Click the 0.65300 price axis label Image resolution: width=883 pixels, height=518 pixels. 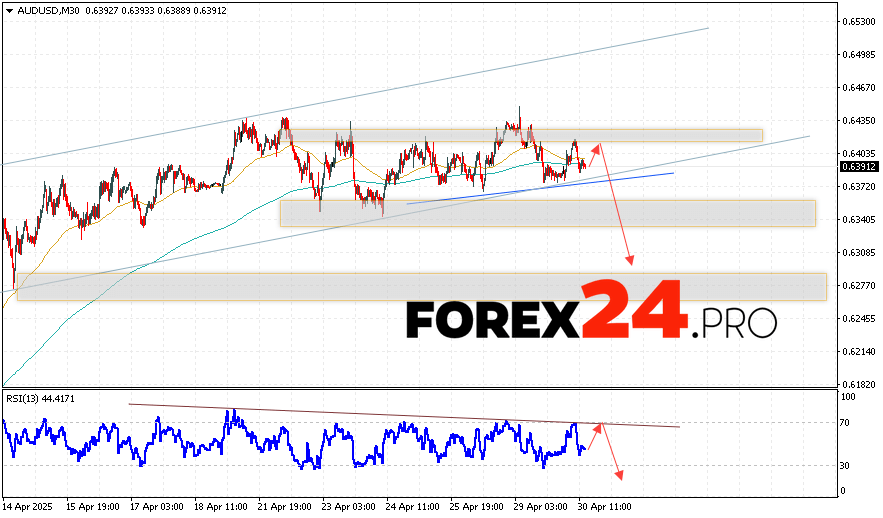pos(859,21)
